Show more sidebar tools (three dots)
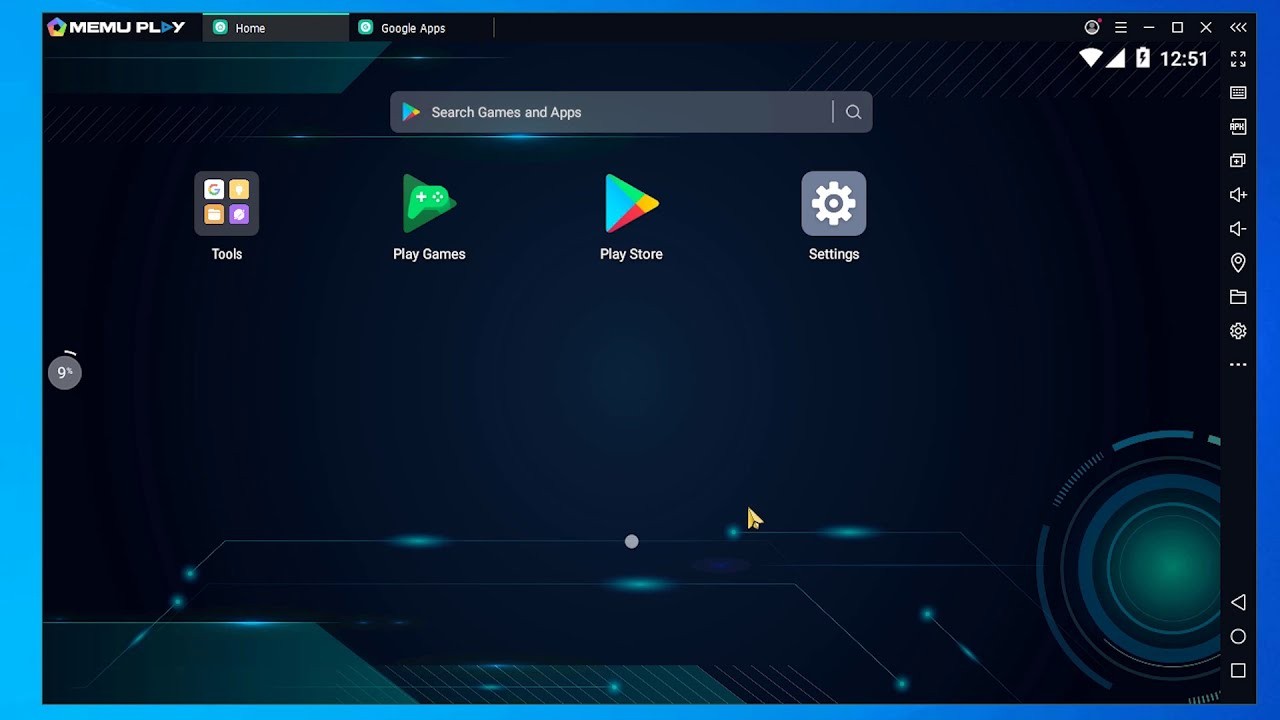The height and width of the screenshot is (720, 1280). point(1238,365)
